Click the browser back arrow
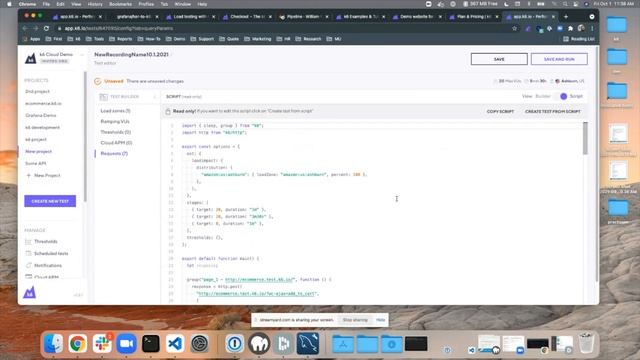The width and height of the screenshot is (640, 360). pyautogui.click(x=25, y=29)
